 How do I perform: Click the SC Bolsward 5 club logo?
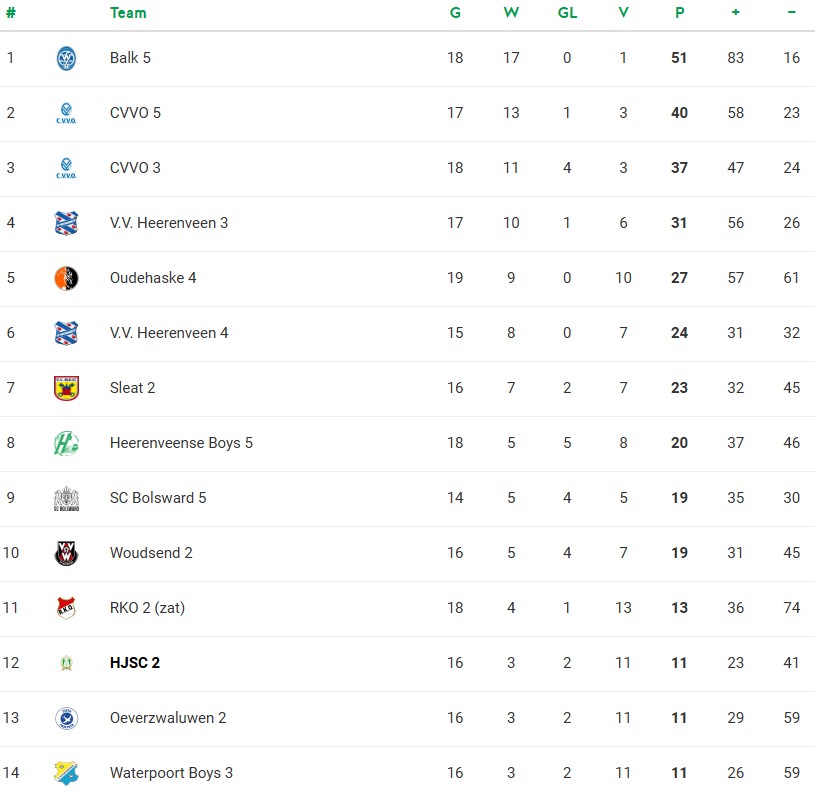click(x=66, y=498)
